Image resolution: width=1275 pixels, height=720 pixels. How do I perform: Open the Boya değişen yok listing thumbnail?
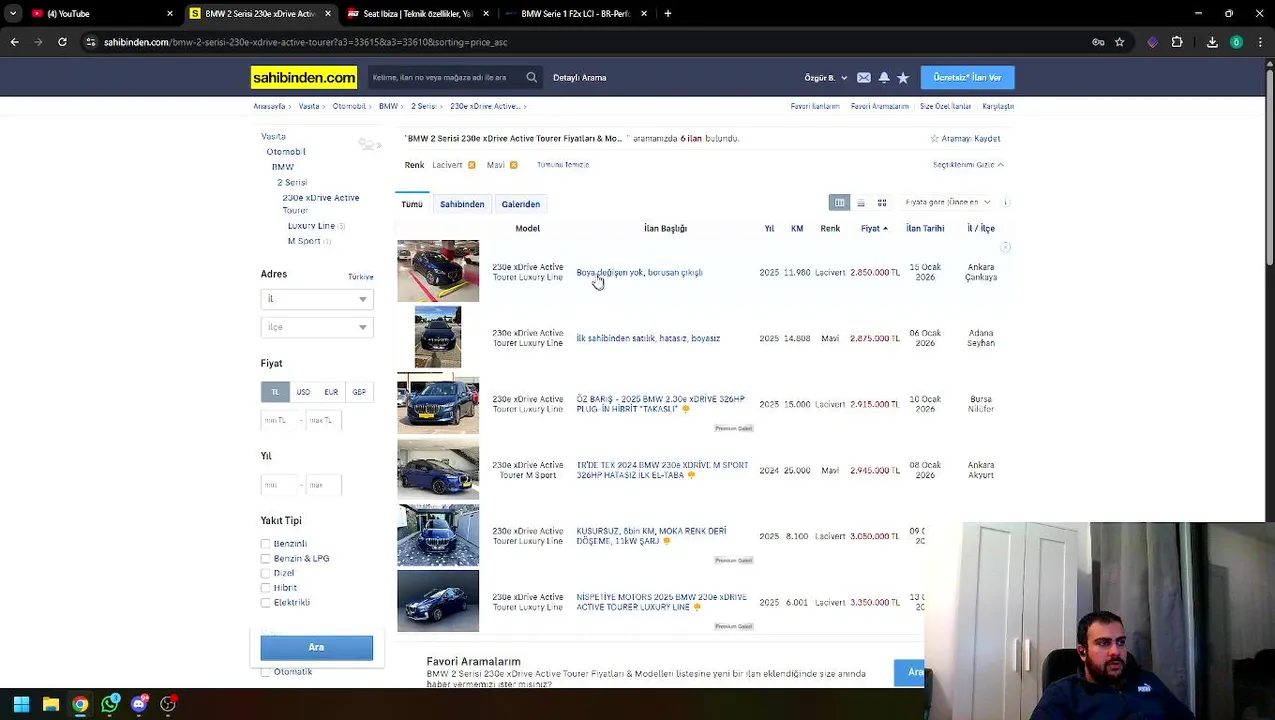pos(438,271)
